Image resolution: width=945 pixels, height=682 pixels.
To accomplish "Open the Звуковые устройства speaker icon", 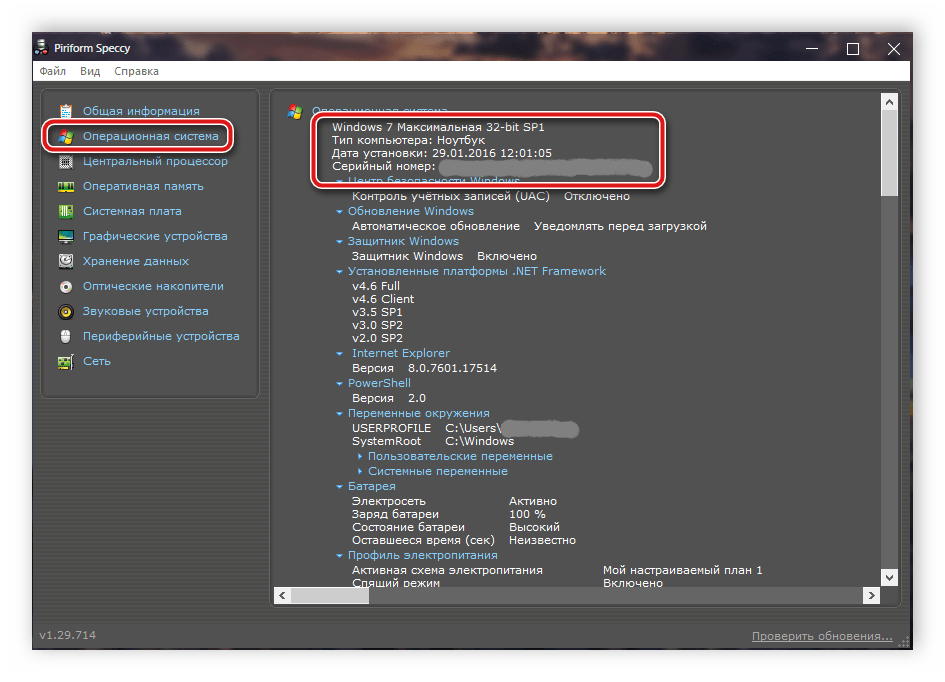I will 66,311.
